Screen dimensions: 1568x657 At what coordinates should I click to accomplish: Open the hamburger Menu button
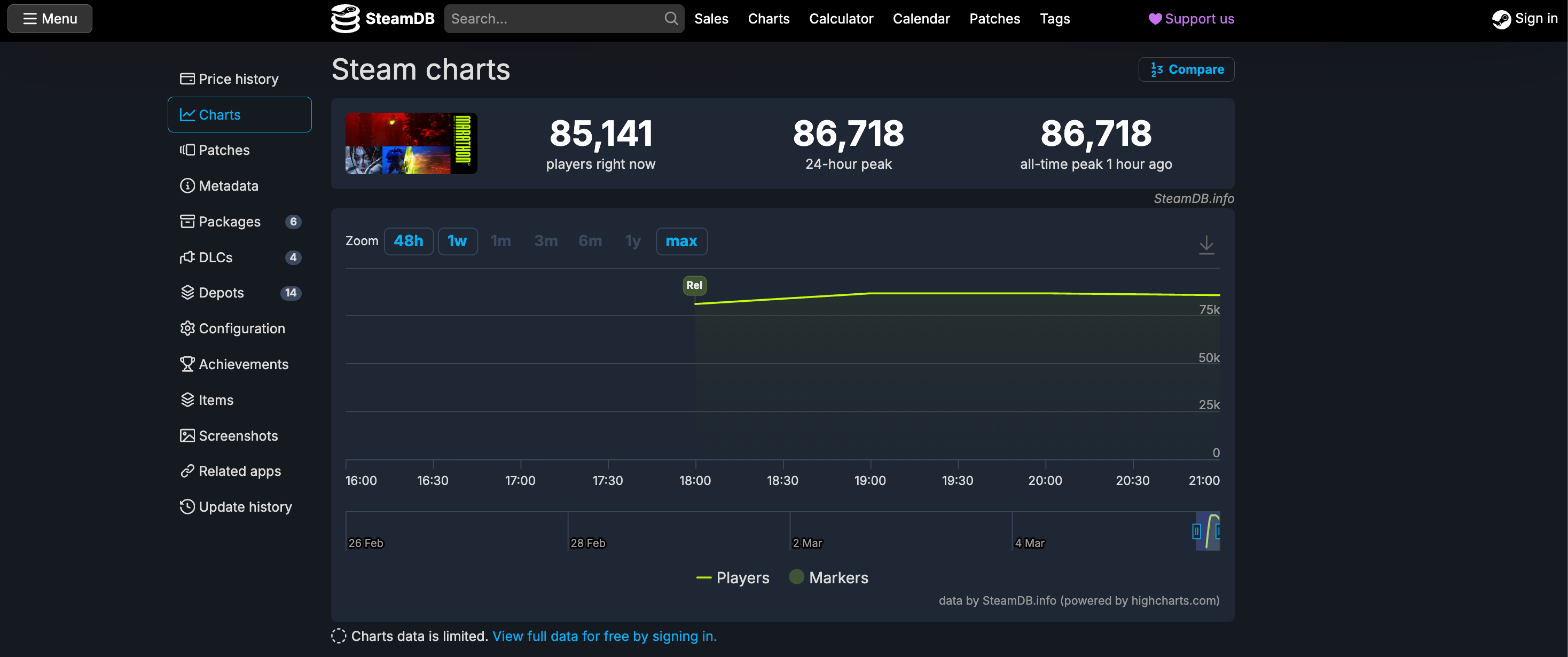point(50,18)
